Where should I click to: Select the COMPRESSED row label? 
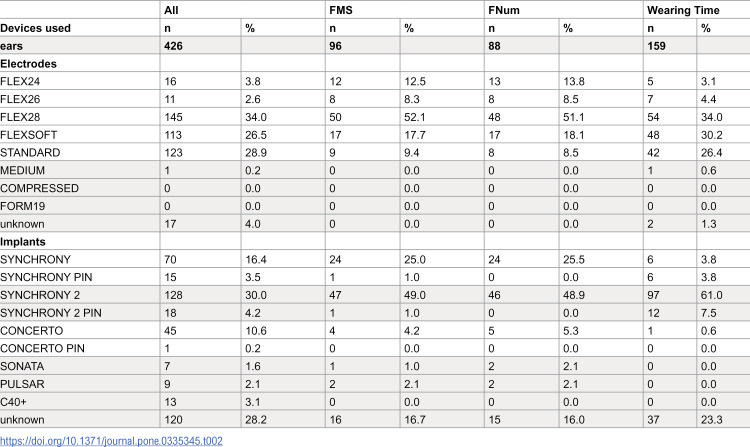point(39,188)
